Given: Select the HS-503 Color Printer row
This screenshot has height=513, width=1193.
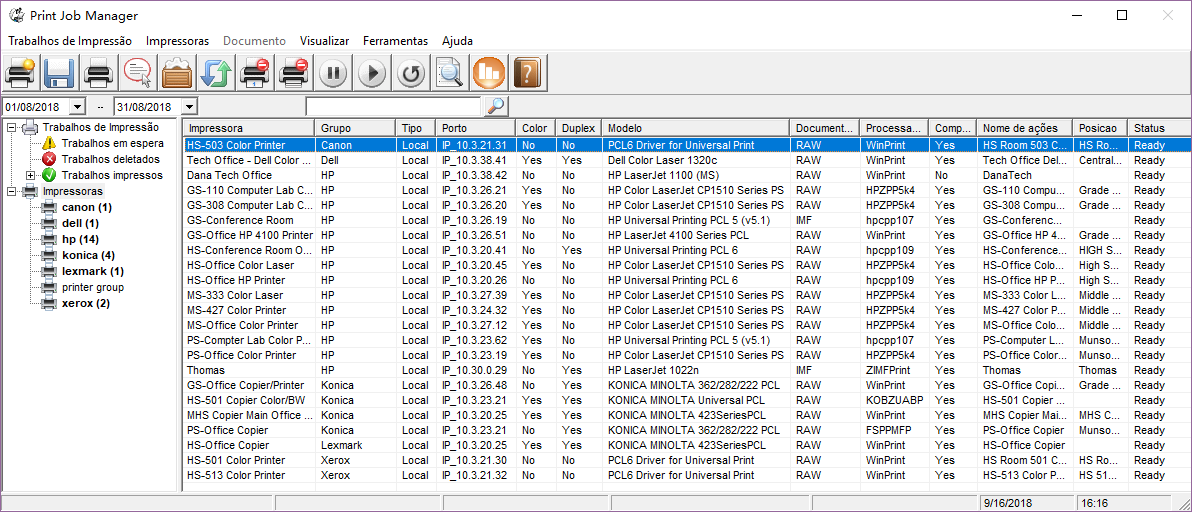Looking at the screenshot, I should 687,145.
